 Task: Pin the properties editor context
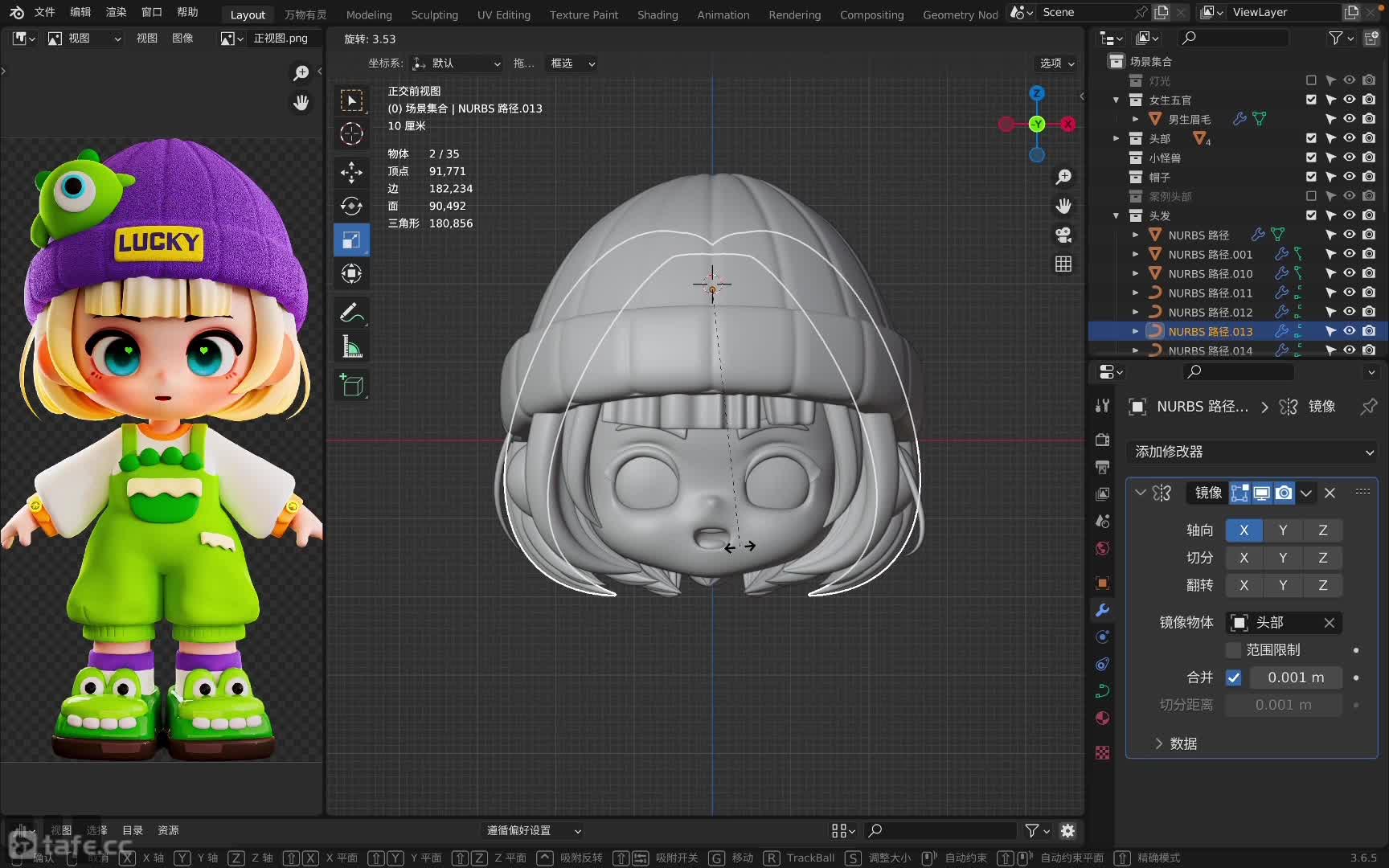pyautogui.click(x=1367, y=407)
